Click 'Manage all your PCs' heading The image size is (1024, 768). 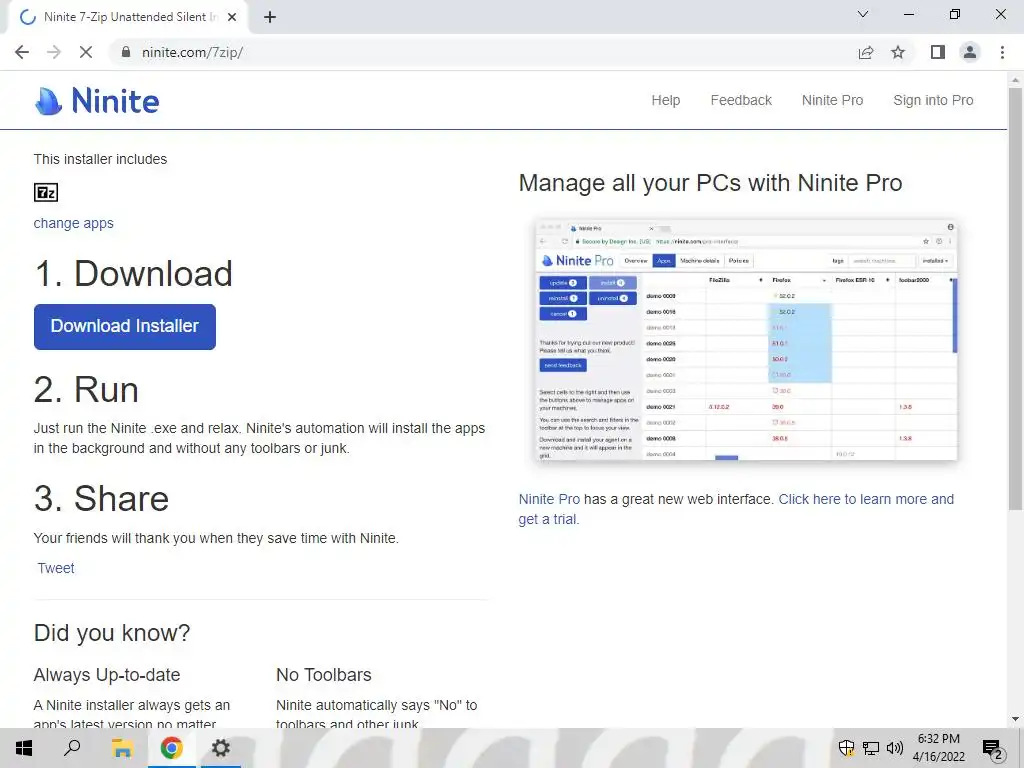coord(711,183)
